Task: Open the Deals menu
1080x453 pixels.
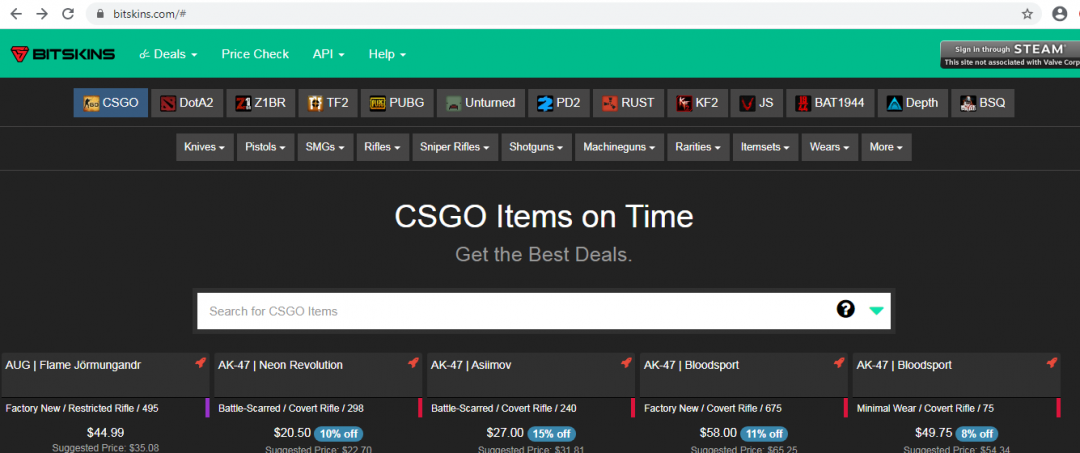Action: point(168,54)
